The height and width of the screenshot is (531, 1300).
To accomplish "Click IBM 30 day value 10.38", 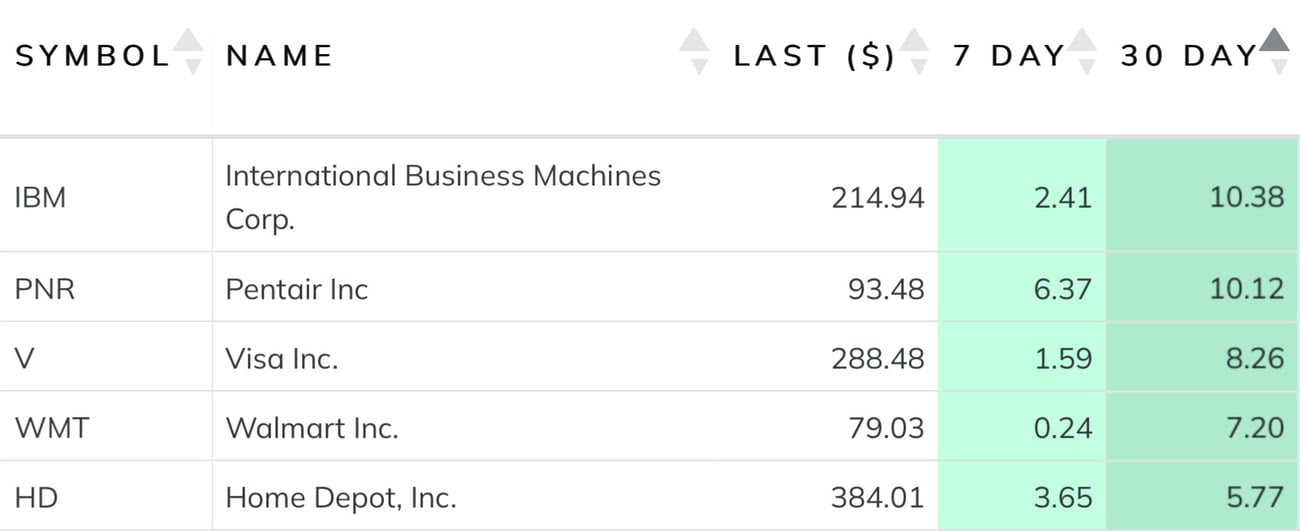I will [x=1247, y=197].
